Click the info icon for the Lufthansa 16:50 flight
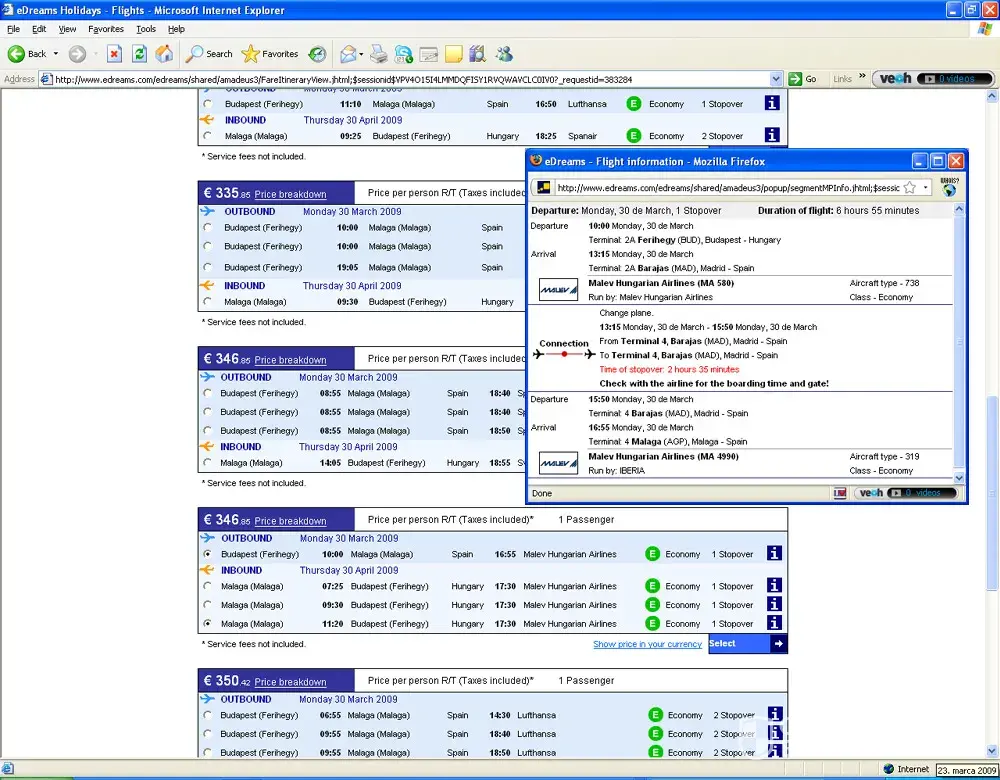 [x=772, y=103]
